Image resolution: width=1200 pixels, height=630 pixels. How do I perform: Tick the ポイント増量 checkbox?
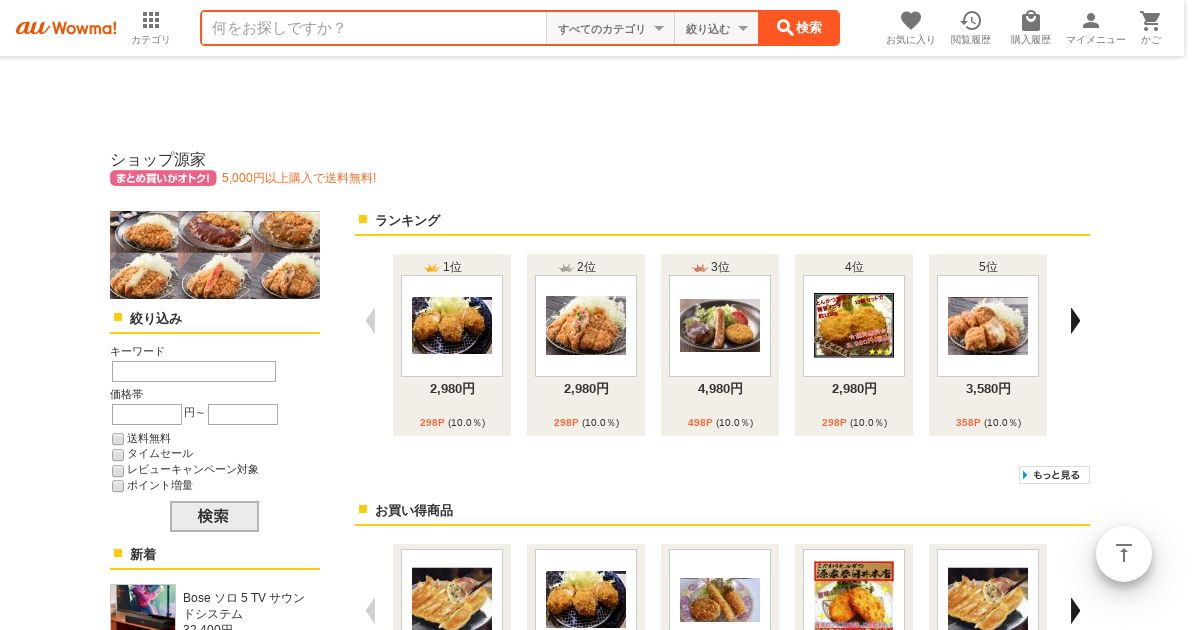point(118,486)
